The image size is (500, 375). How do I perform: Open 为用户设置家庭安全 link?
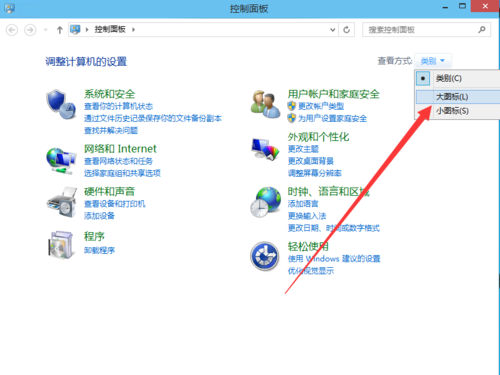[x=332, y=118]
